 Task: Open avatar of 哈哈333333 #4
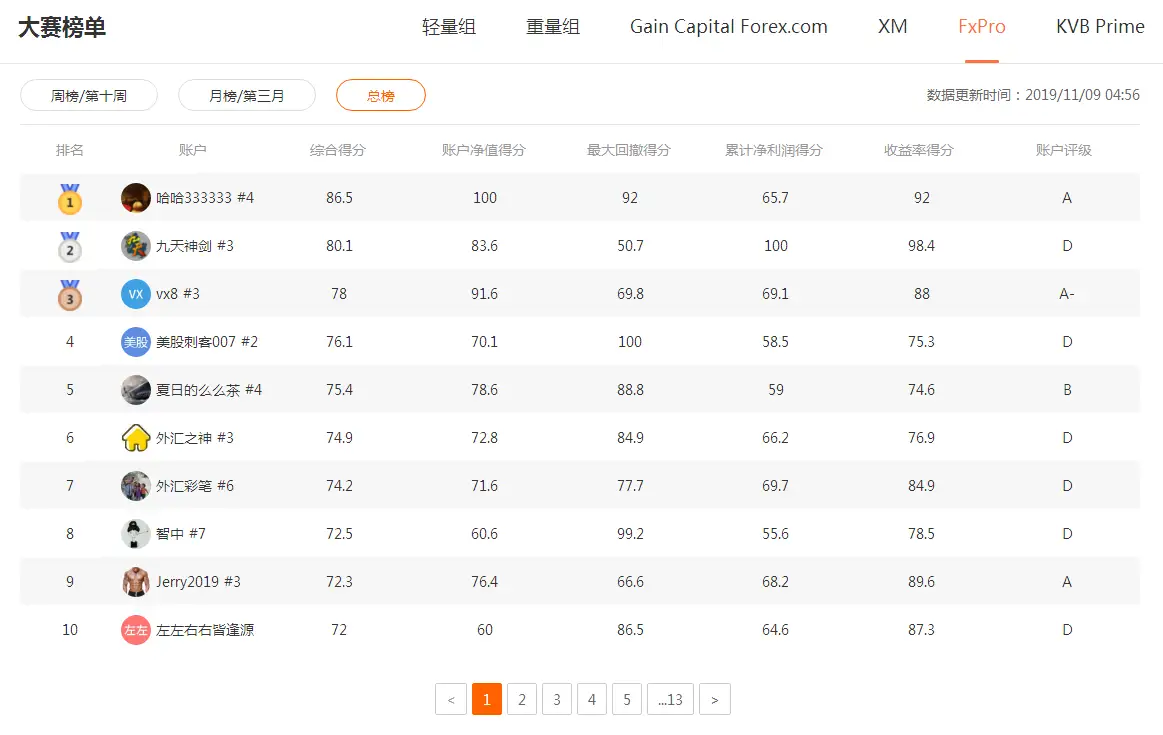point(136,198)
